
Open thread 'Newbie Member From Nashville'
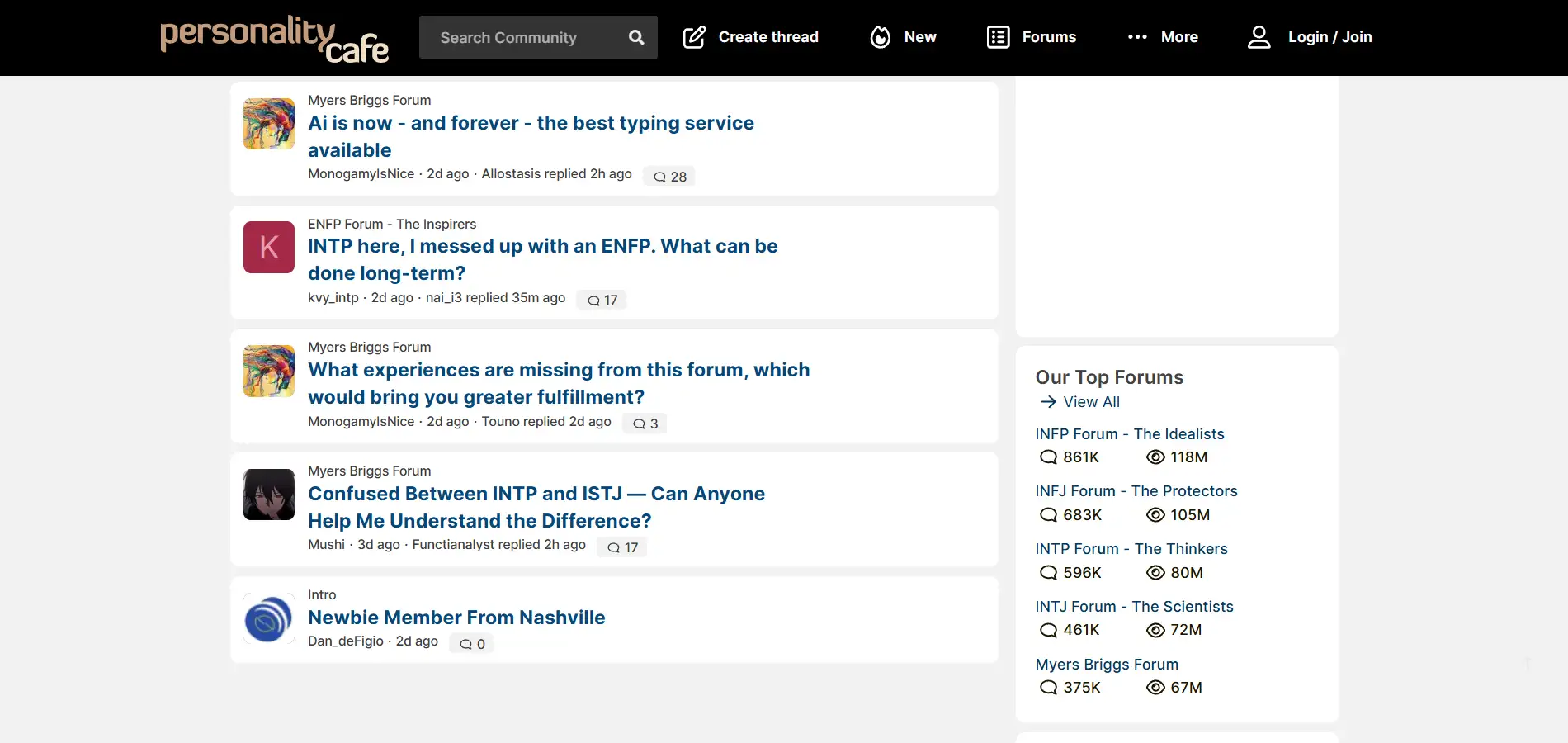click(x=456, y=618)
